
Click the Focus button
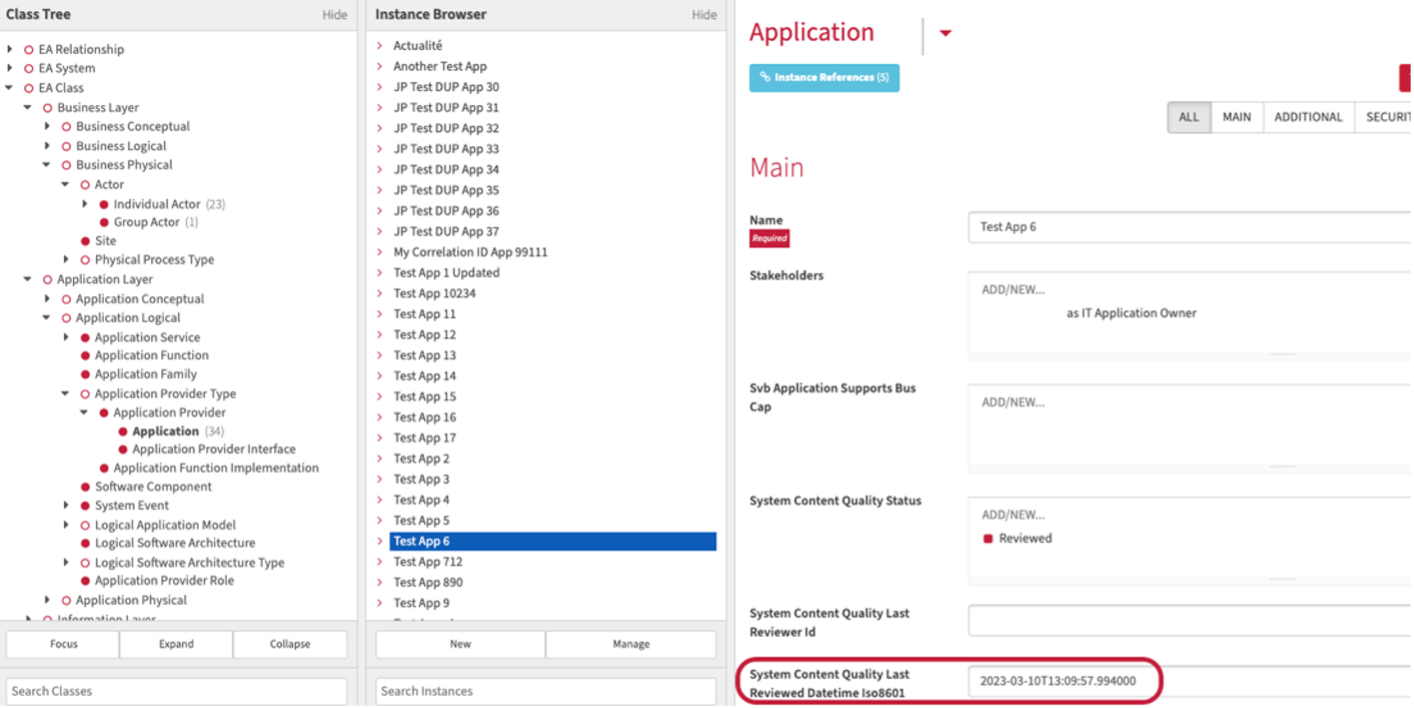coord(63,644)
